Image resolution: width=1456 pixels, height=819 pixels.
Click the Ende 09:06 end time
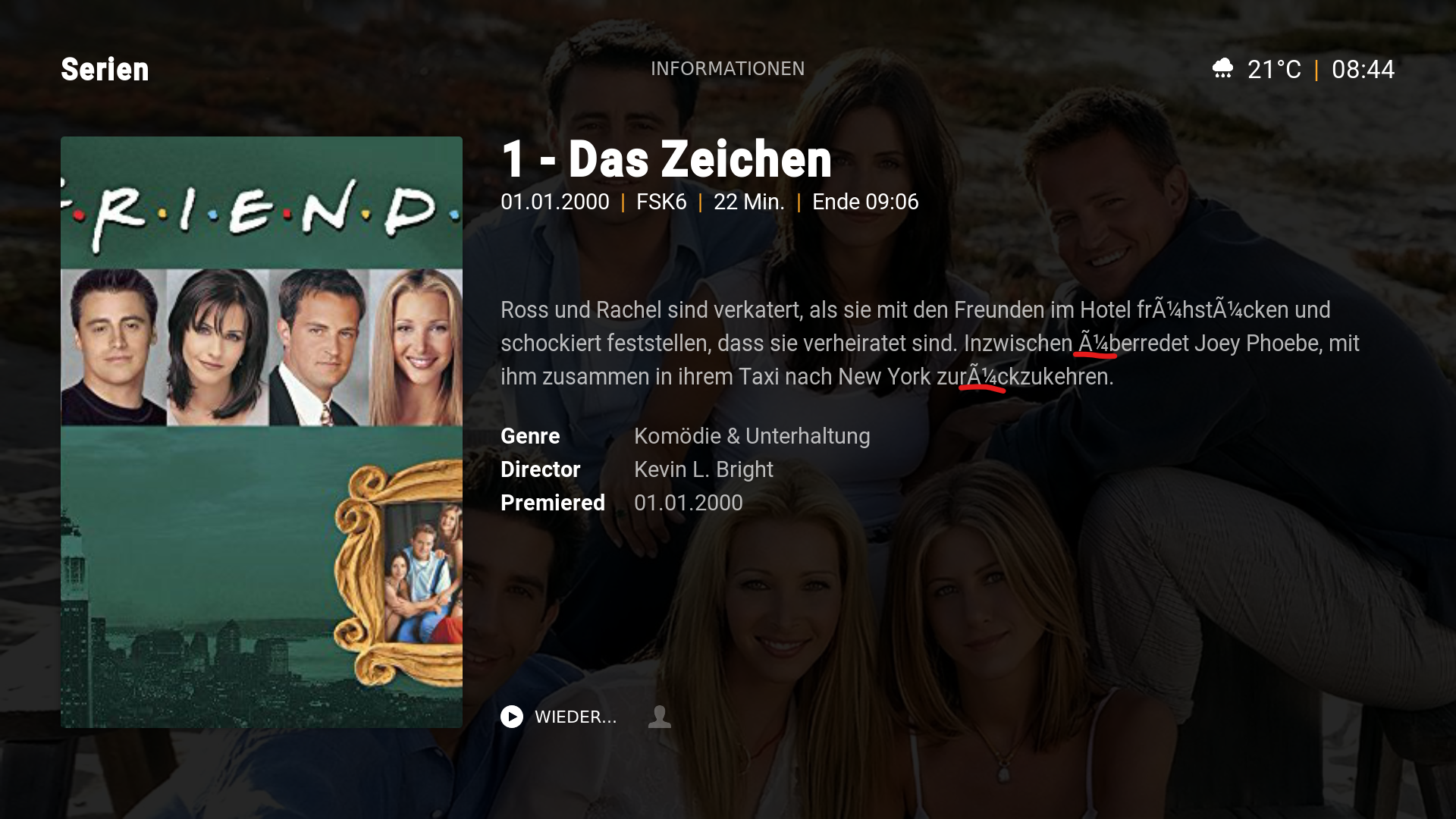point(865,202)
